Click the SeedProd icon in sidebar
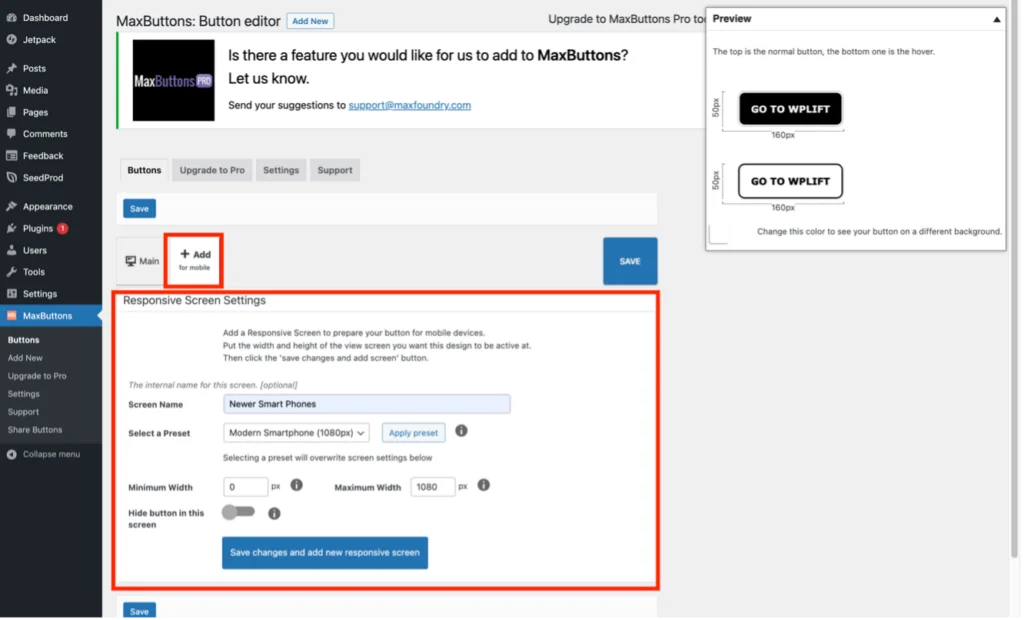The height and width of the screenshot is (620, 1024). [12, 178]
